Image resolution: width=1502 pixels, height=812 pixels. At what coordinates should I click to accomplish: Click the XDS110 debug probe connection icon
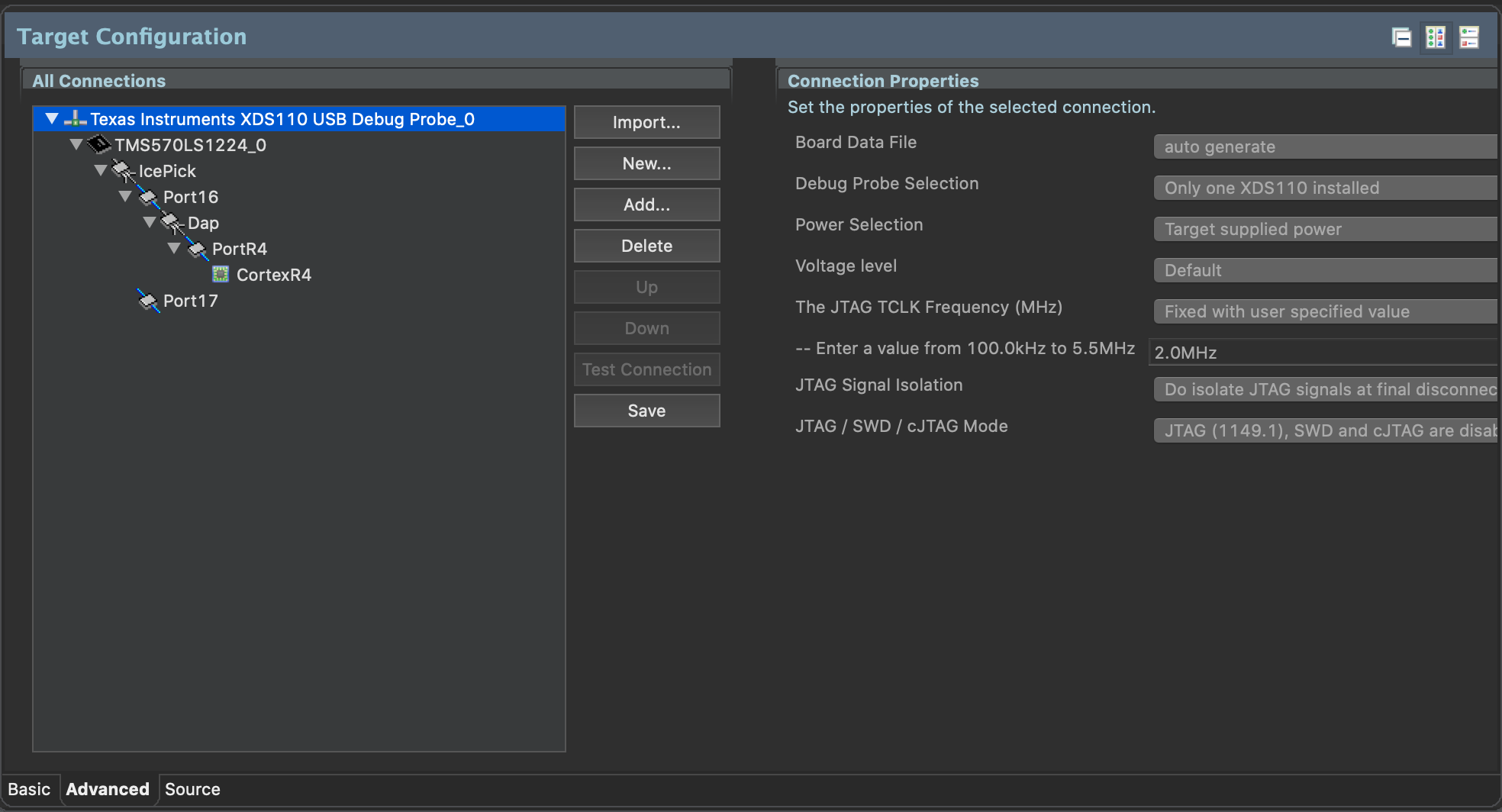click(x=75, y=119)
